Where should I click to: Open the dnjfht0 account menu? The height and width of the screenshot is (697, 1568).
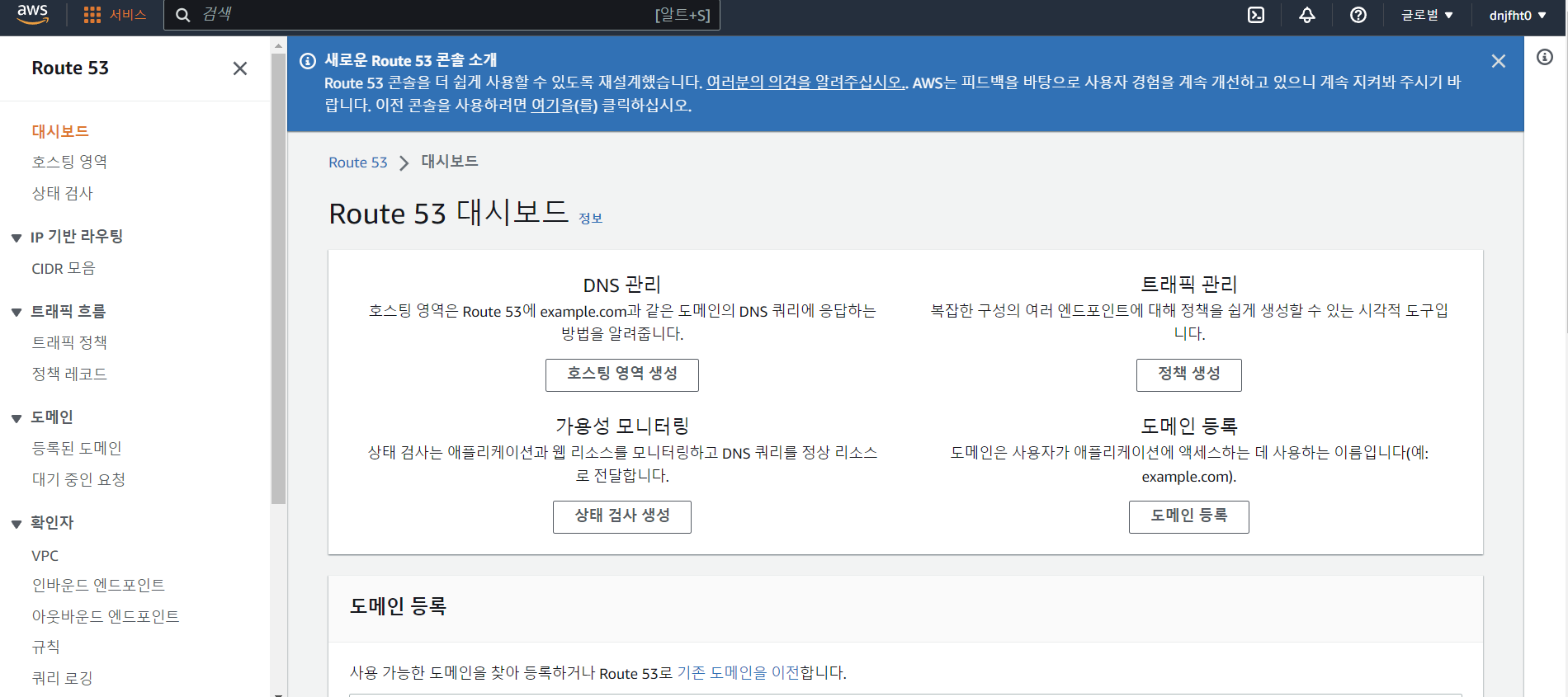pyautogui.click(x=1518, y=15)
